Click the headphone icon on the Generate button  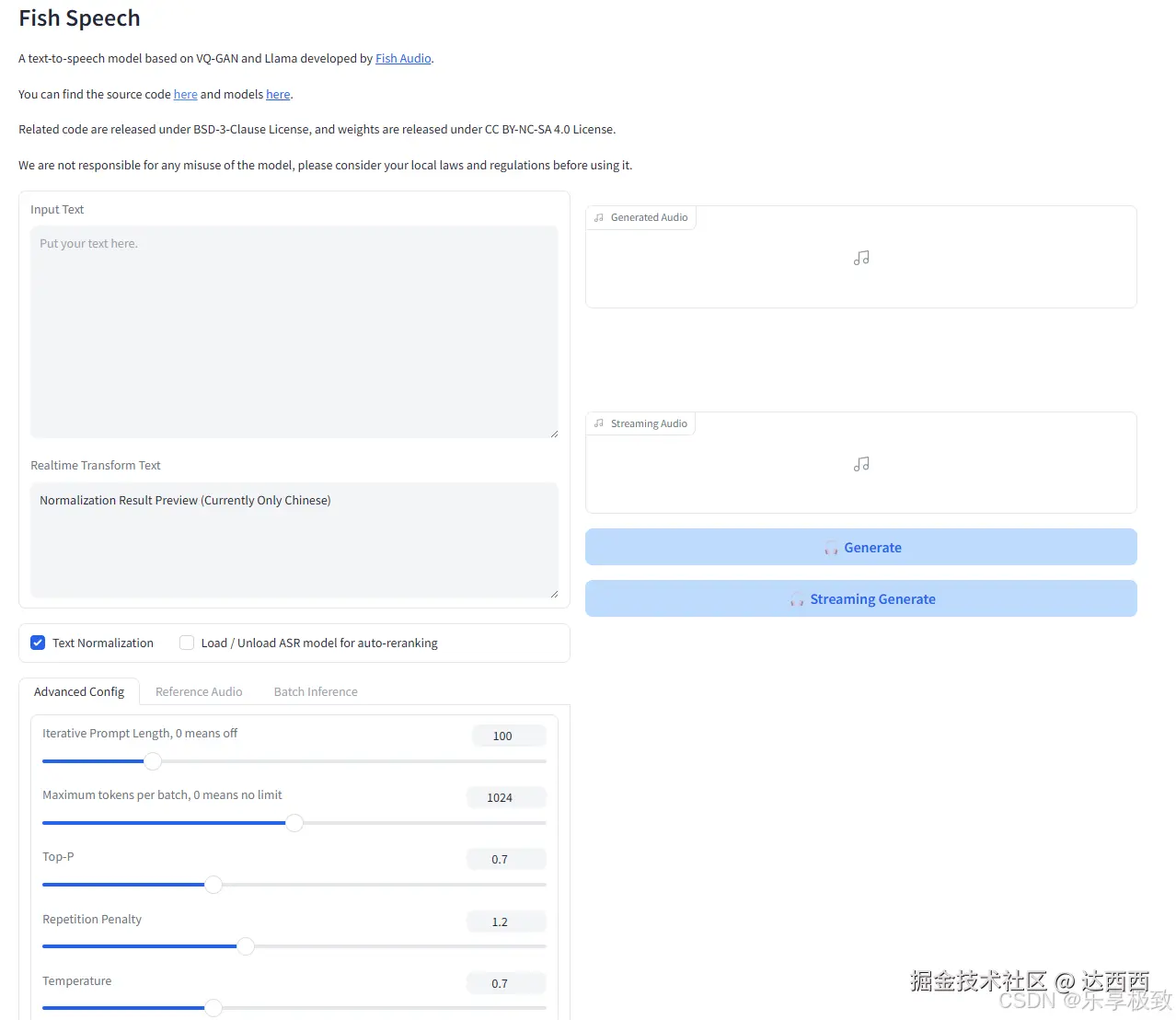tap(831, 548)
